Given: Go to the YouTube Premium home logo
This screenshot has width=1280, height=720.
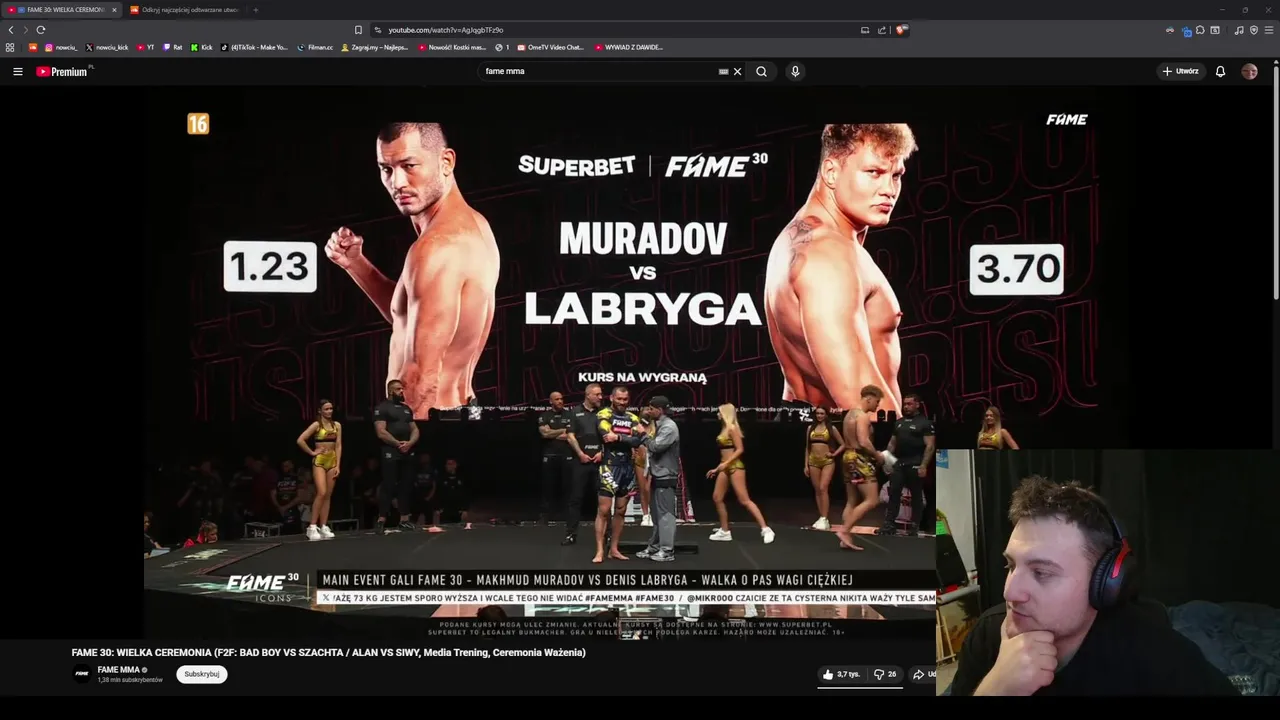Looking at the screenshot, I should [63, 71].
